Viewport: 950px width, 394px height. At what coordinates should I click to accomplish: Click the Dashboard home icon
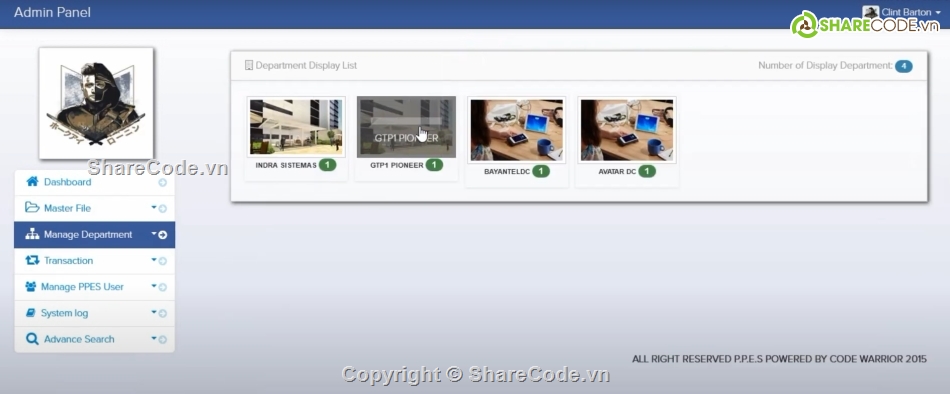tap(32, 182)
